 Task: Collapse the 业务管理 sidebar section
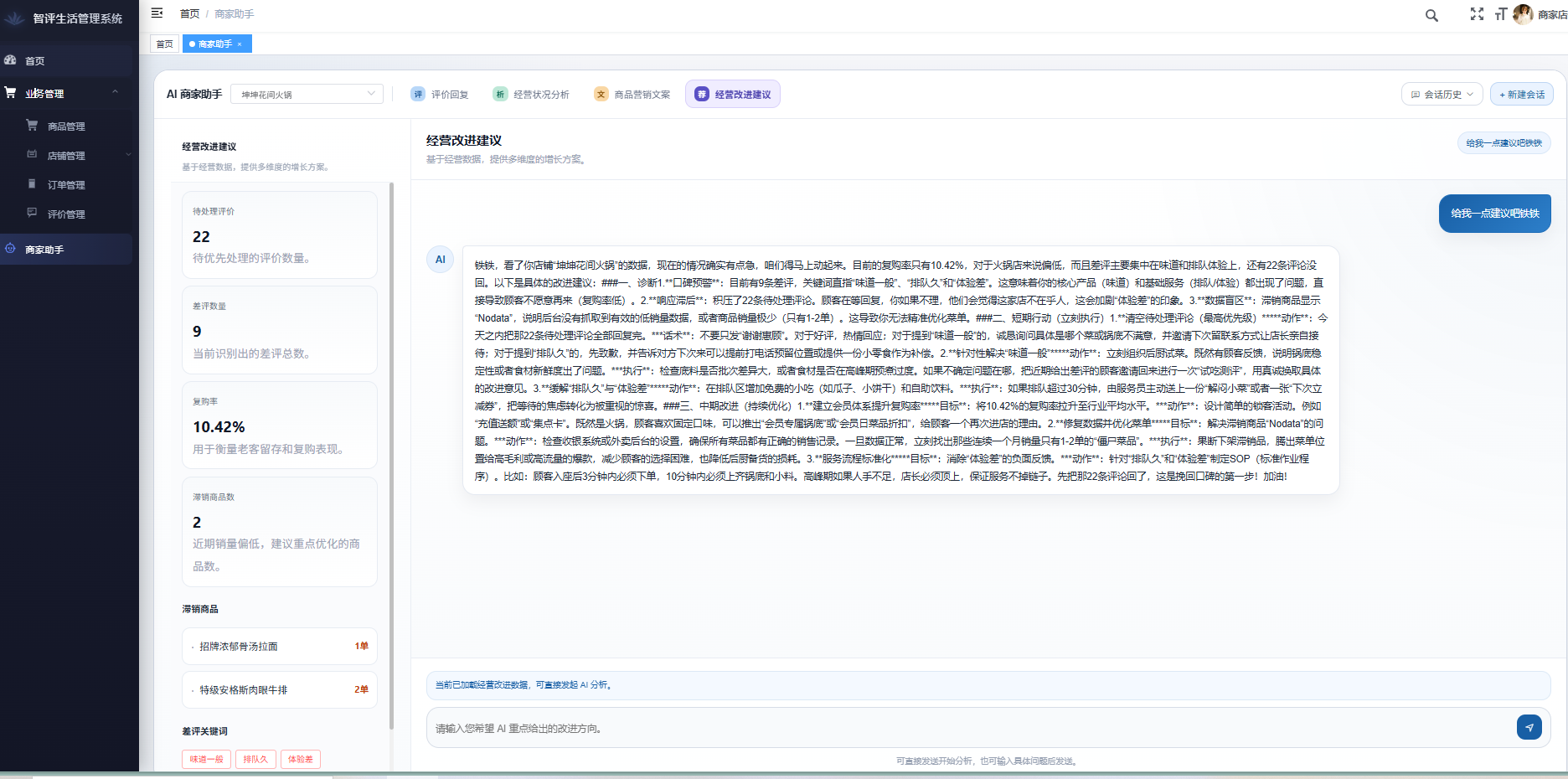click(x=116, y=93)
